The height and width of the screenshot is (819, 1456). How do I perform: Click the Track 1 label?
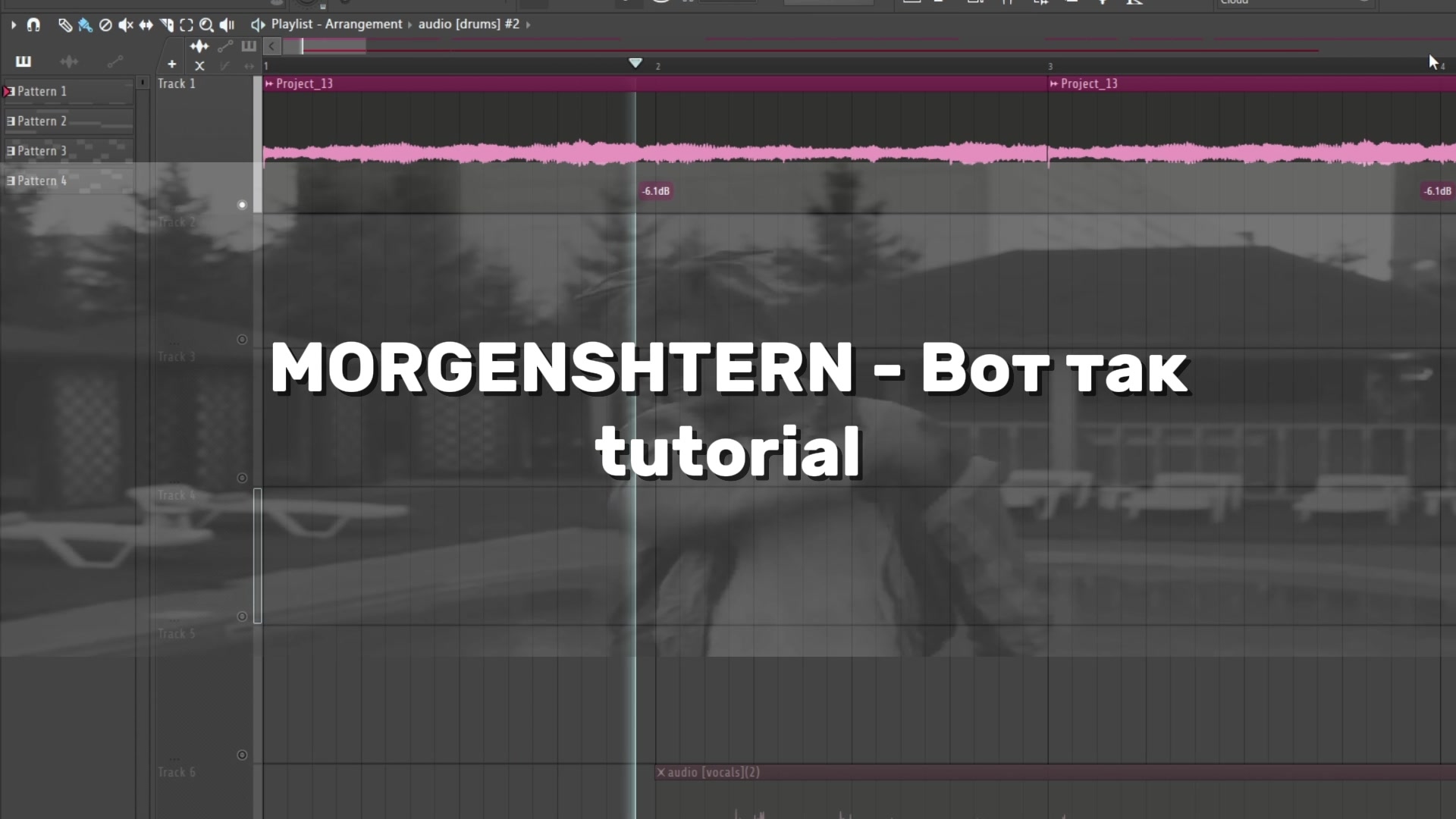tap(177, 83)
